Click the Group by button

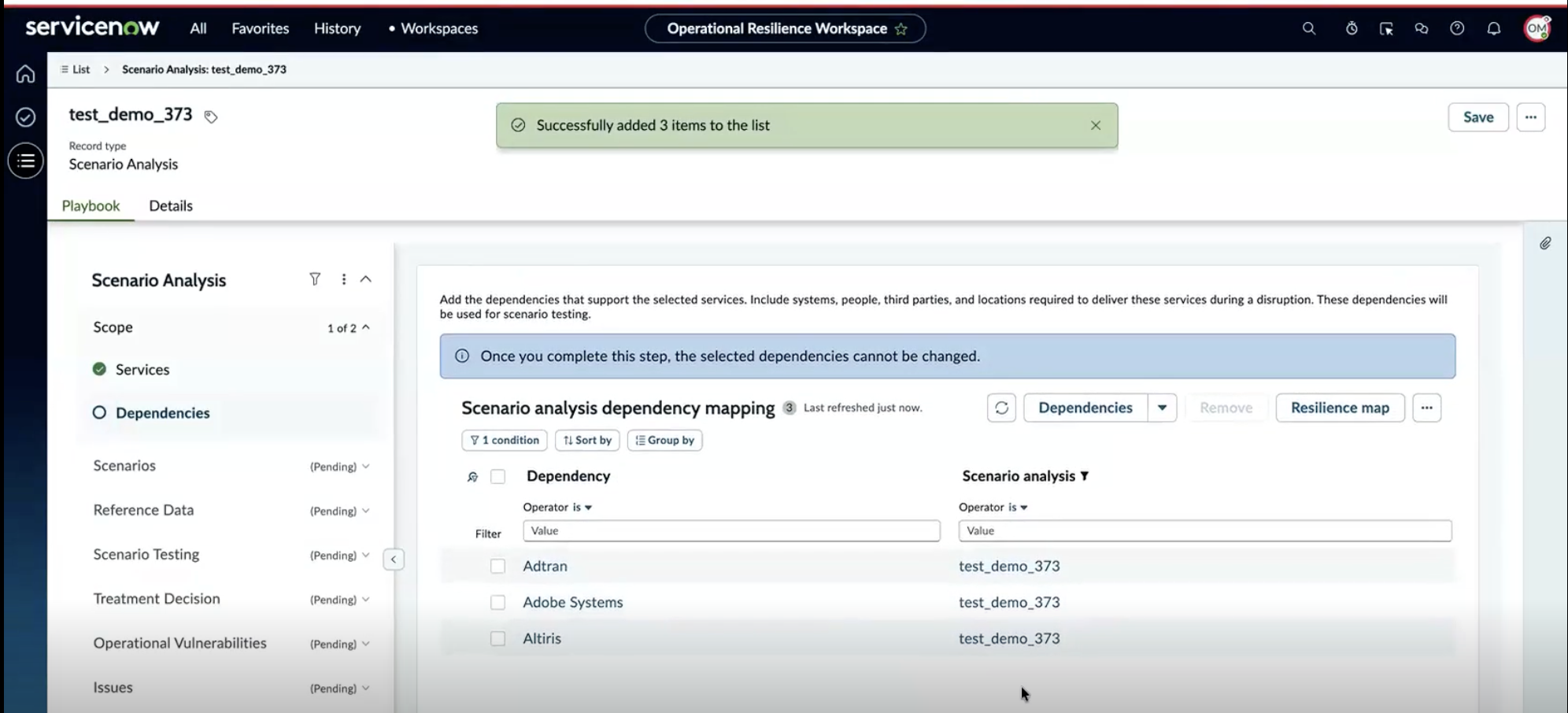[664, 440]
